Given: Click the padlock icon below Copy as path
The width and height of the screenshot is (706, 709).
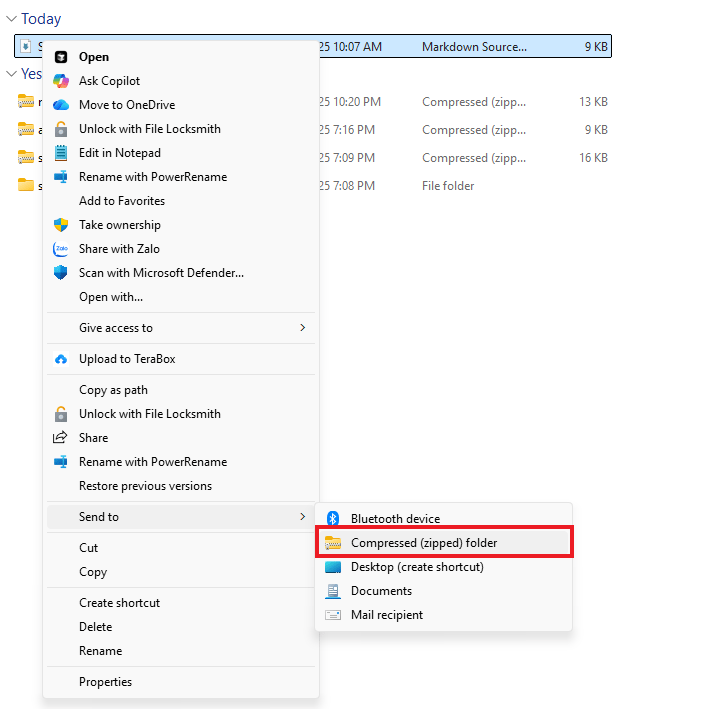Looking at the screenshot, I should [61, 414].
